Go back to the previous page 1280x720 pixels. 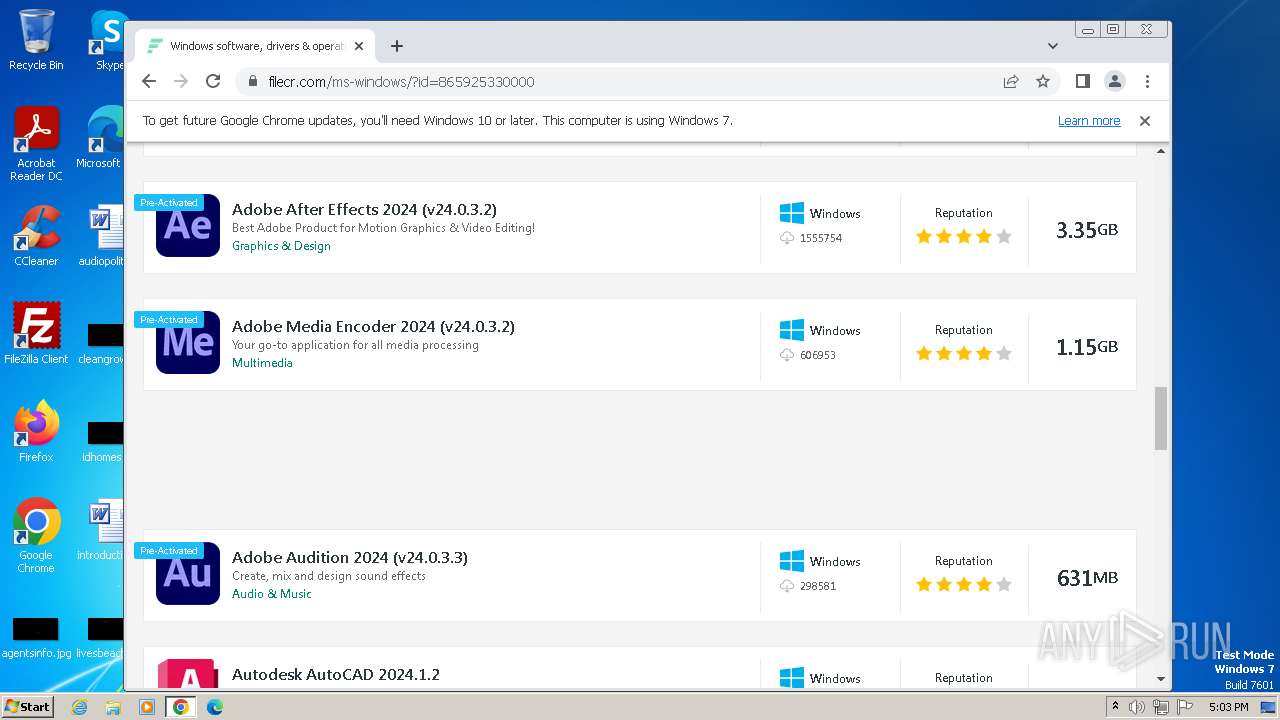[x=149, y=81]
